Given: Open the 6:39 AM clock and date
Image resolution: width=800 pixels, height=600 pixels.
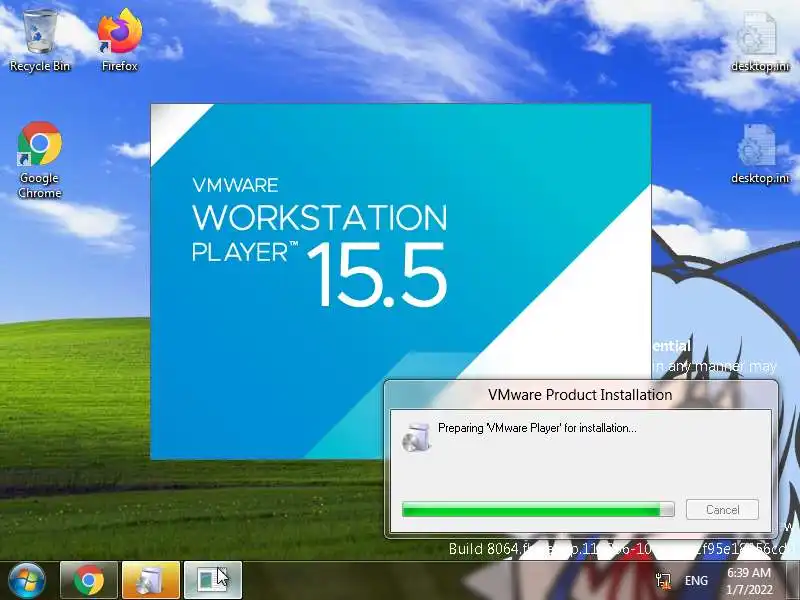Looking at the screenshot, I should pos(748,581).
